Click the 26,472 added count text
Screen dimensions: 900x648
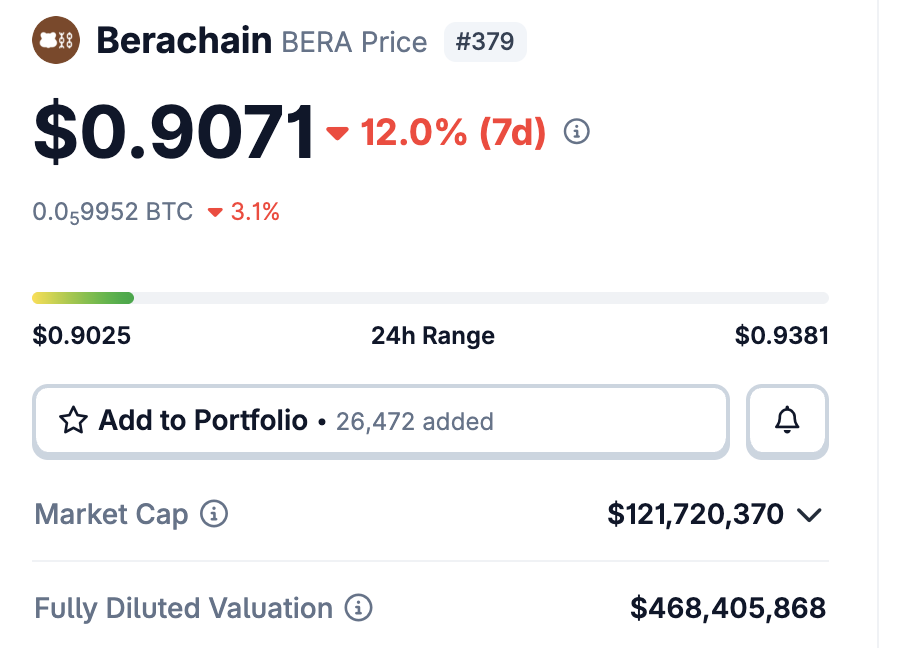tap(415, 421)
